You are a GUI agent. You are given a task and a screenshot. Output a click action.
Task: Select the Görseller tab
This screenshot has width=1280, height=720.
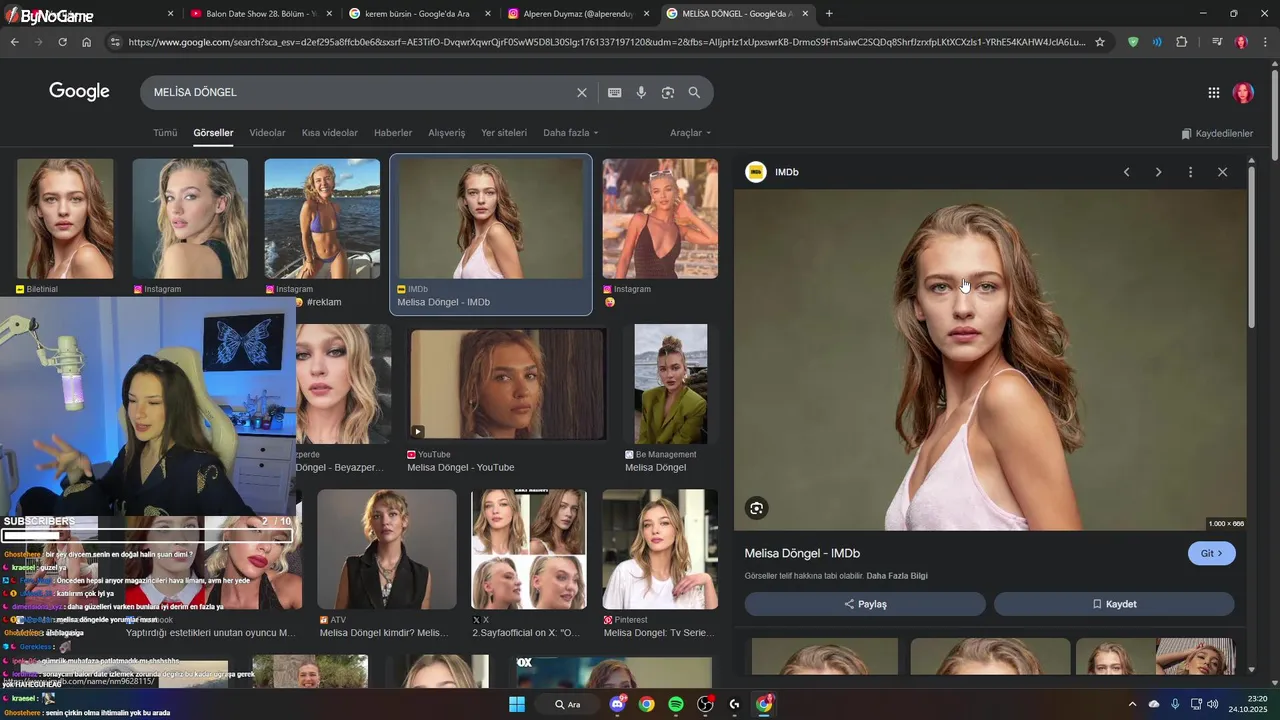213,133
